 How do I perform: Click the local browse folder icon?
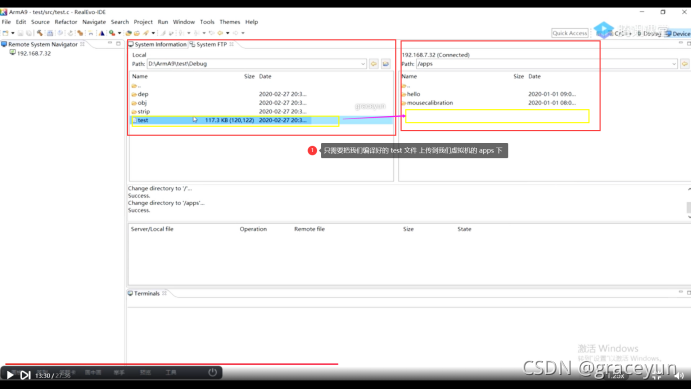[386, 64]
